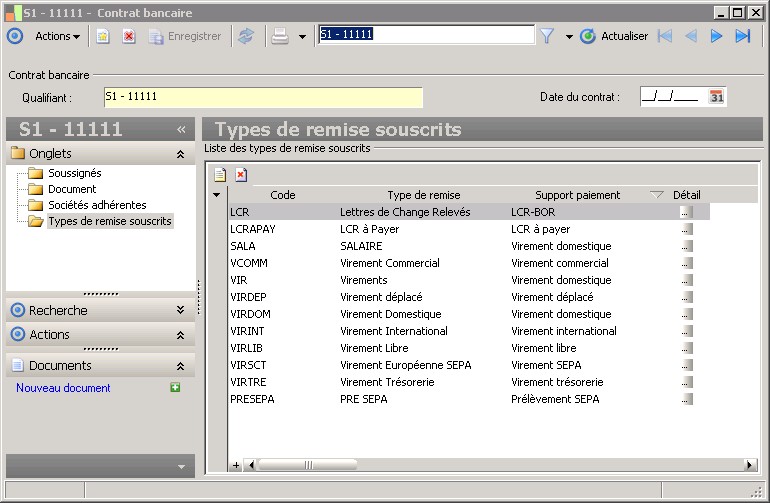770x503 pixels.
Task: Open the calendar picker for Date du contrat
Action: point(716,97)
